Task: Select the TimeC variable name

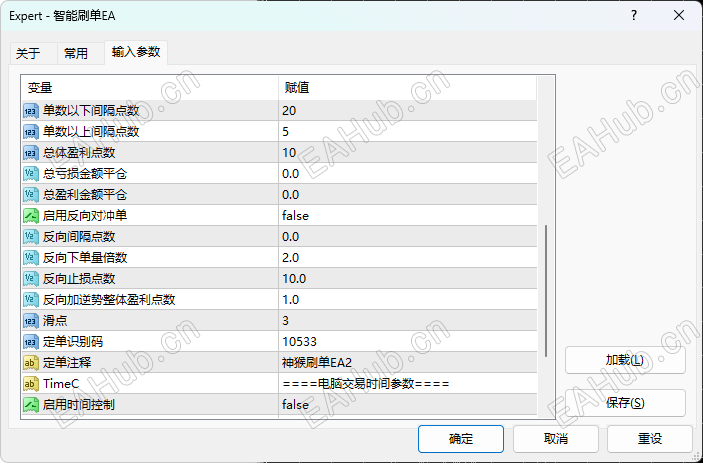Action: point(61,384)
